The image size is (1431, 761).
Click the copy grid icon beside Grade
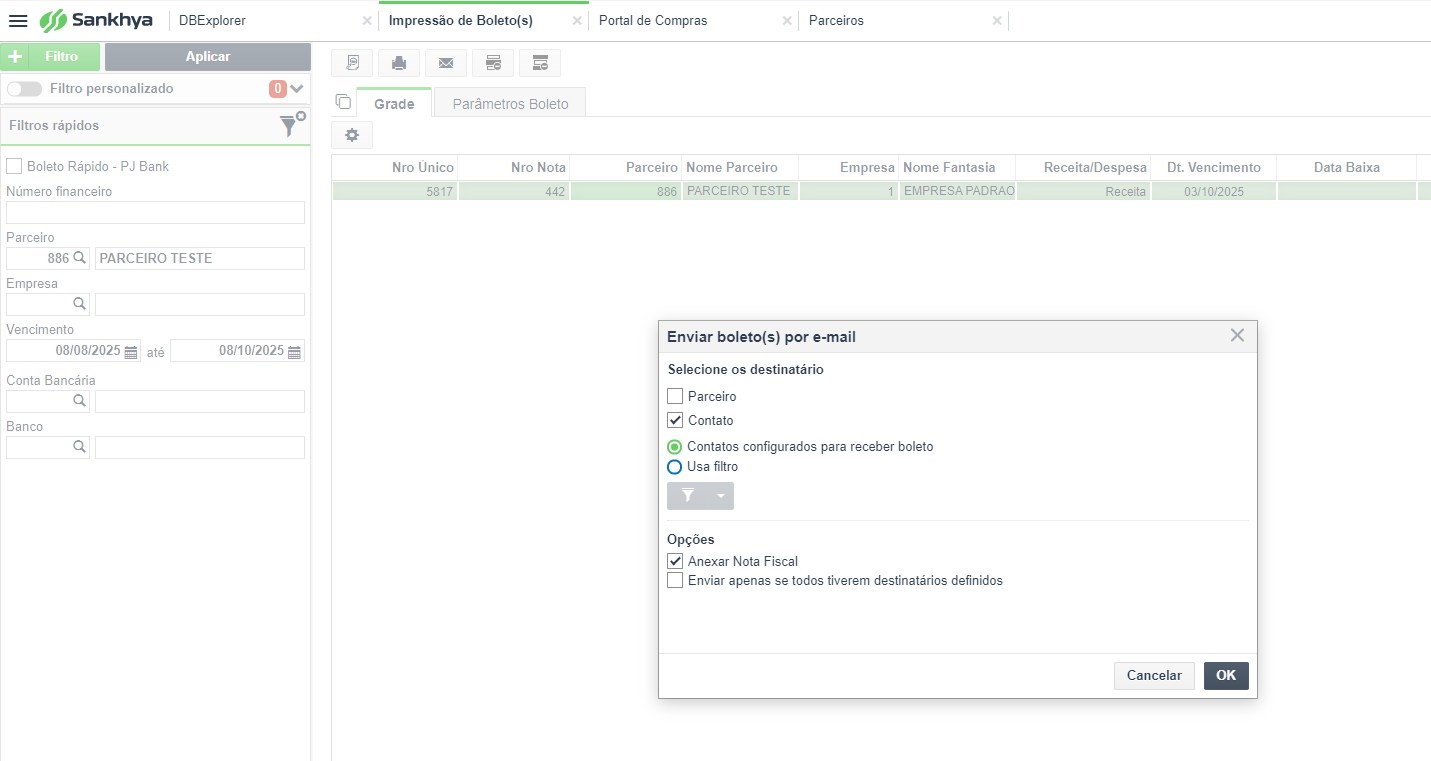click(x=343, y=102)
